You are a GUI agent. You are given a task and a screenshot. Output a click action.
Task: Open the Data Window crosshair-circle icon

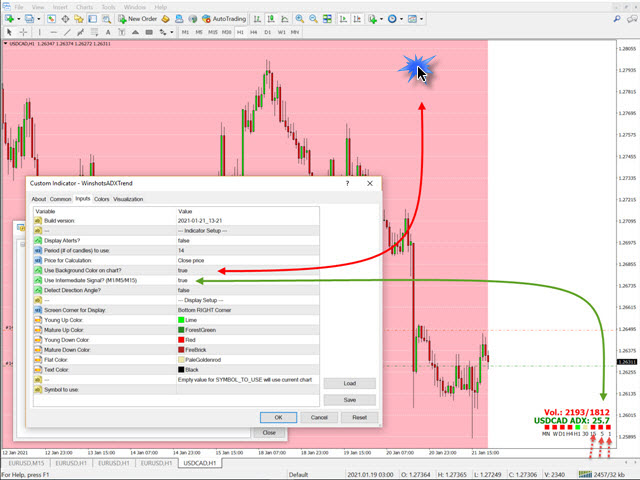tap(65, 19)
